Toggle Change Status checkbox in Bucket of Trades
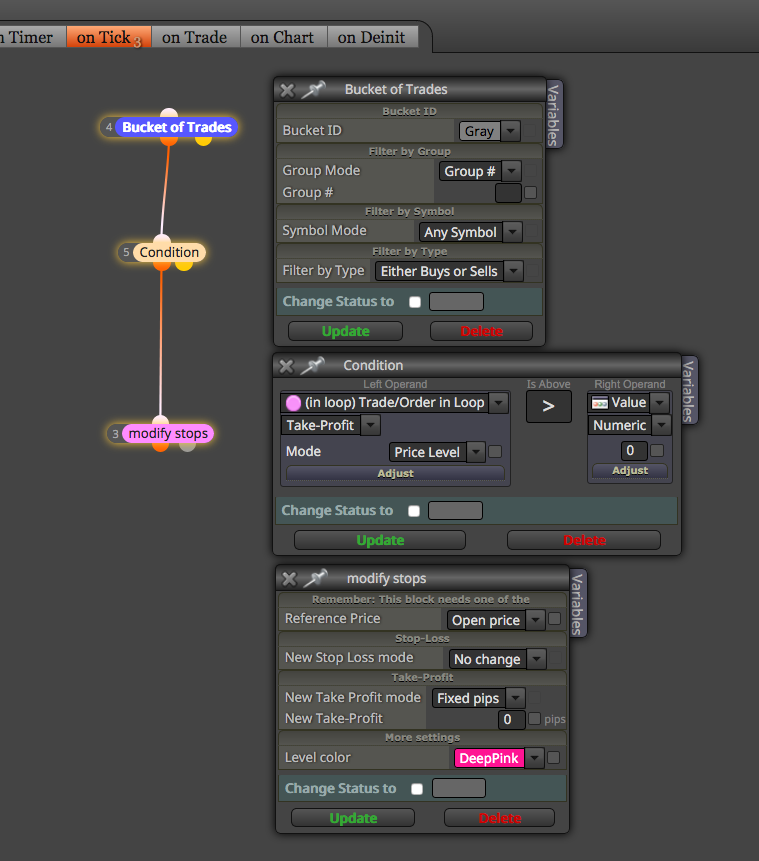The image size is (759, 861). [415, 302]
